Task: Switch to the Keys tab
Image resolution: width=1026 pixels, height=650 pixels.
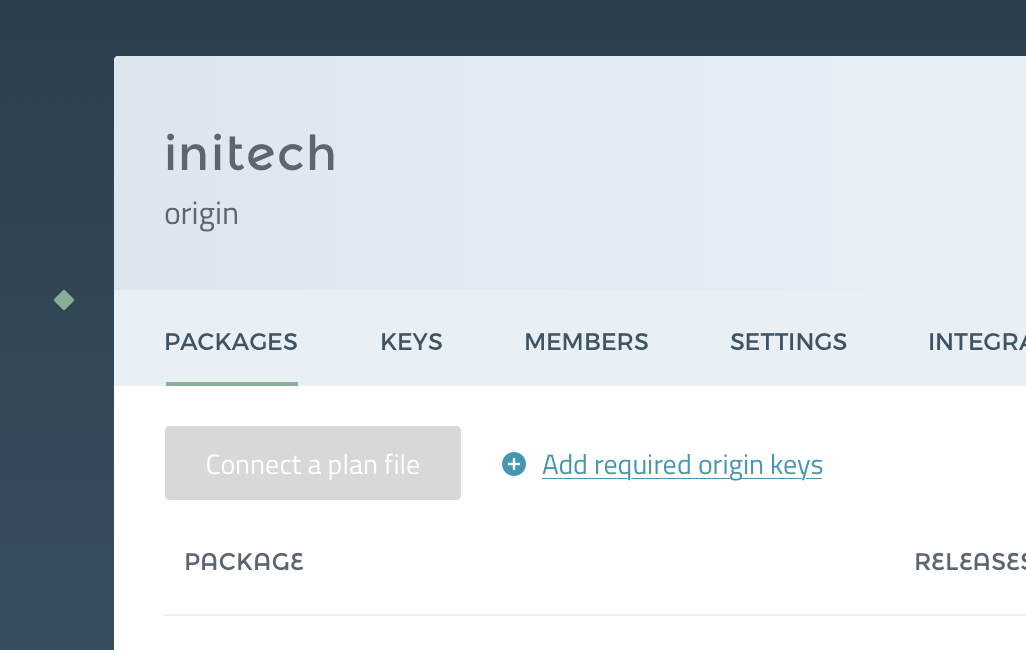Action: (x=412, y=342)
